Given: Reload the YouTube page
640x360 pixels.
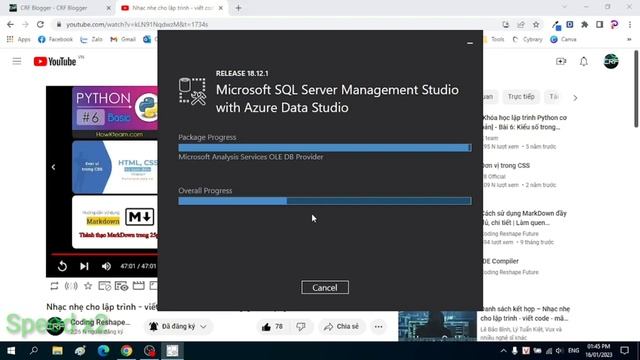Looking at the screenshot, I should point(40,24).
